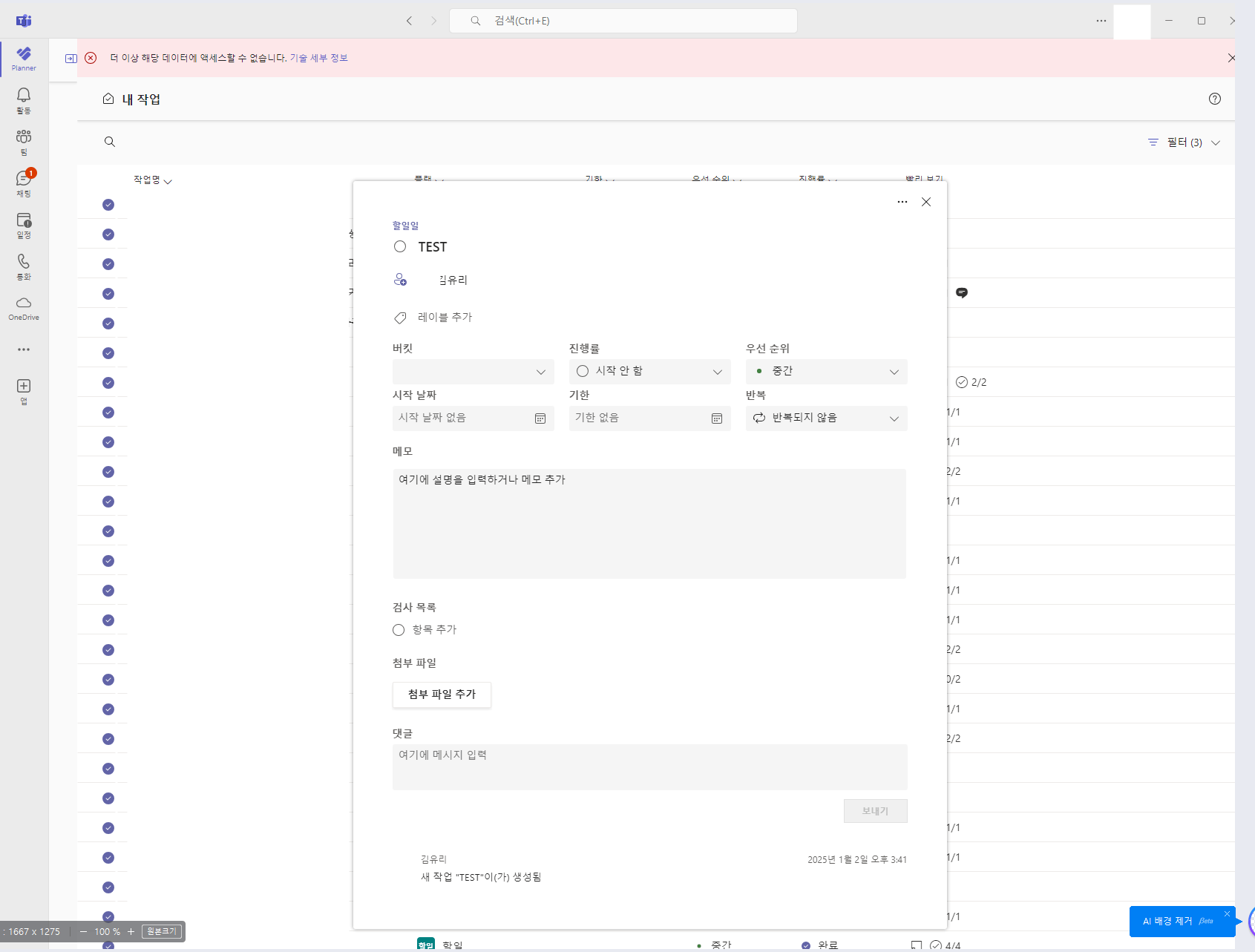Screen dimensions: 1255x952
Task: Toggle the first completed task checkmark in the list
Action: (108, 205)
